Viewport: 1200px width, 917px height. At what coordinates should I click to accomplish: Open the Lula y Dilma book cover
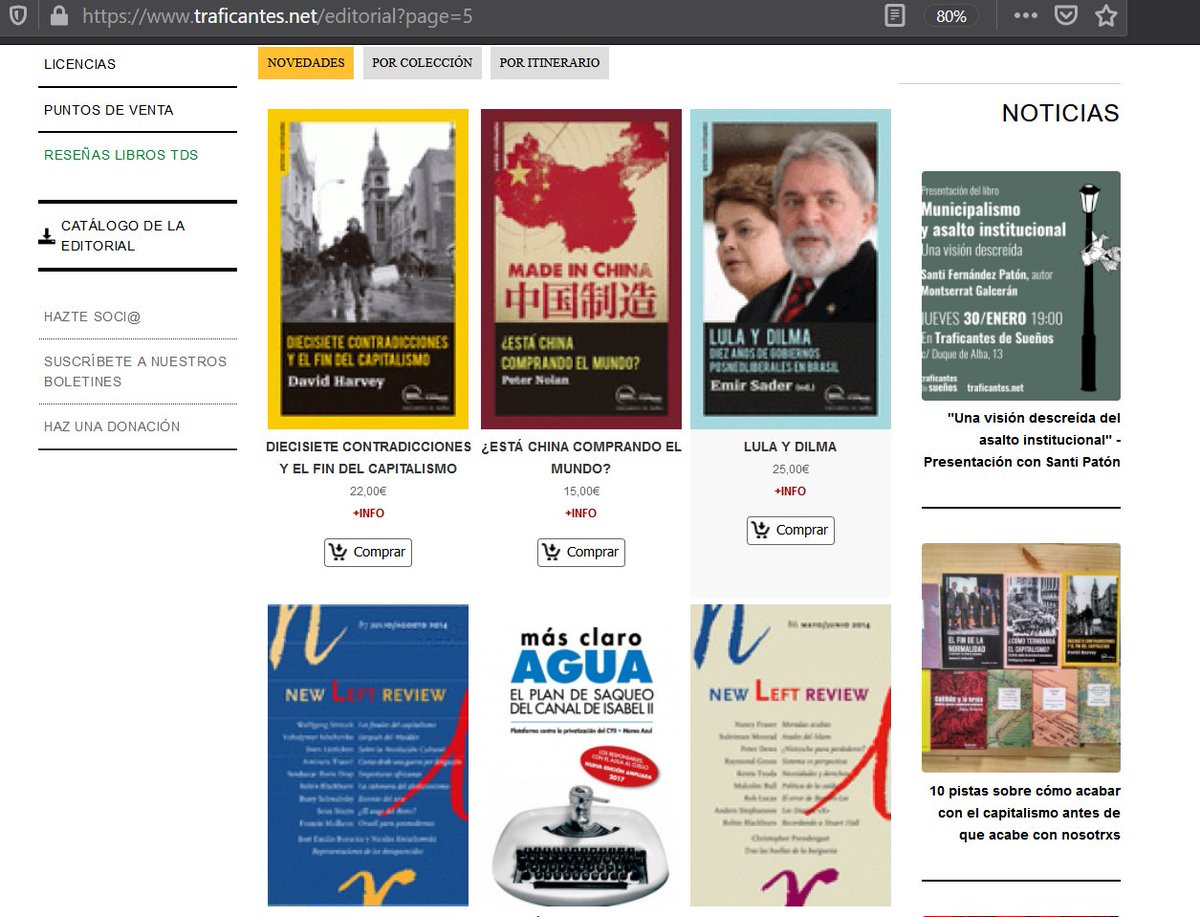pyautogui.click(x=790, y=269)
